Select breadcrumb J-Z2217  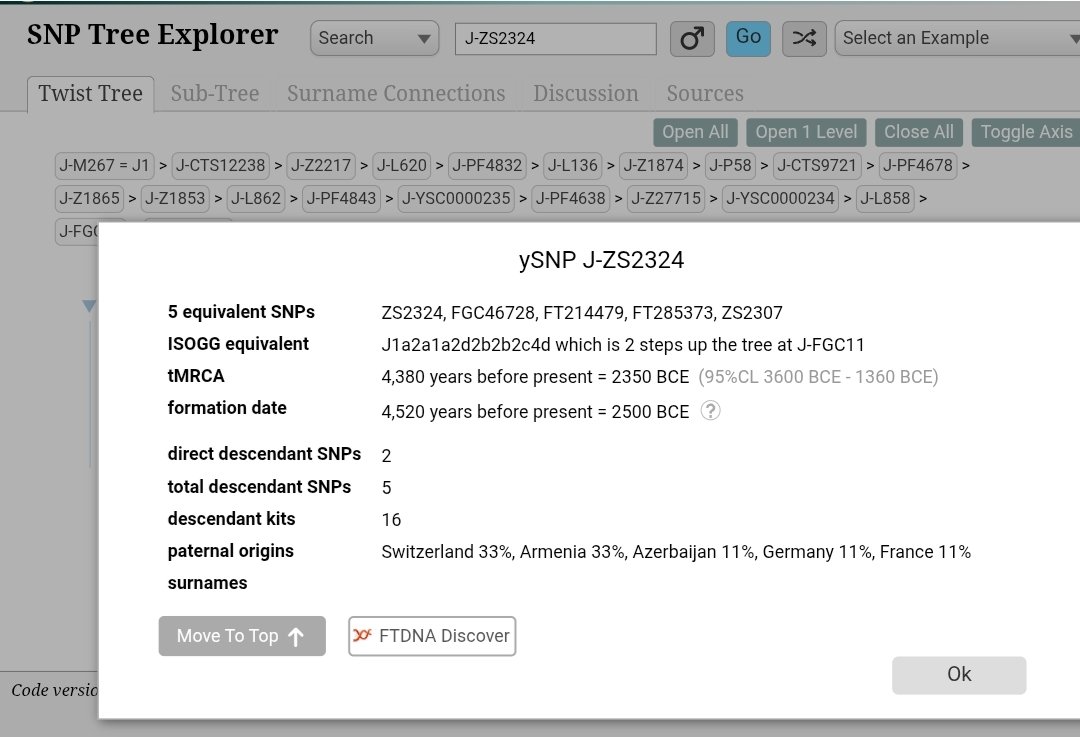pyautogui.click(x=321, y=166)
